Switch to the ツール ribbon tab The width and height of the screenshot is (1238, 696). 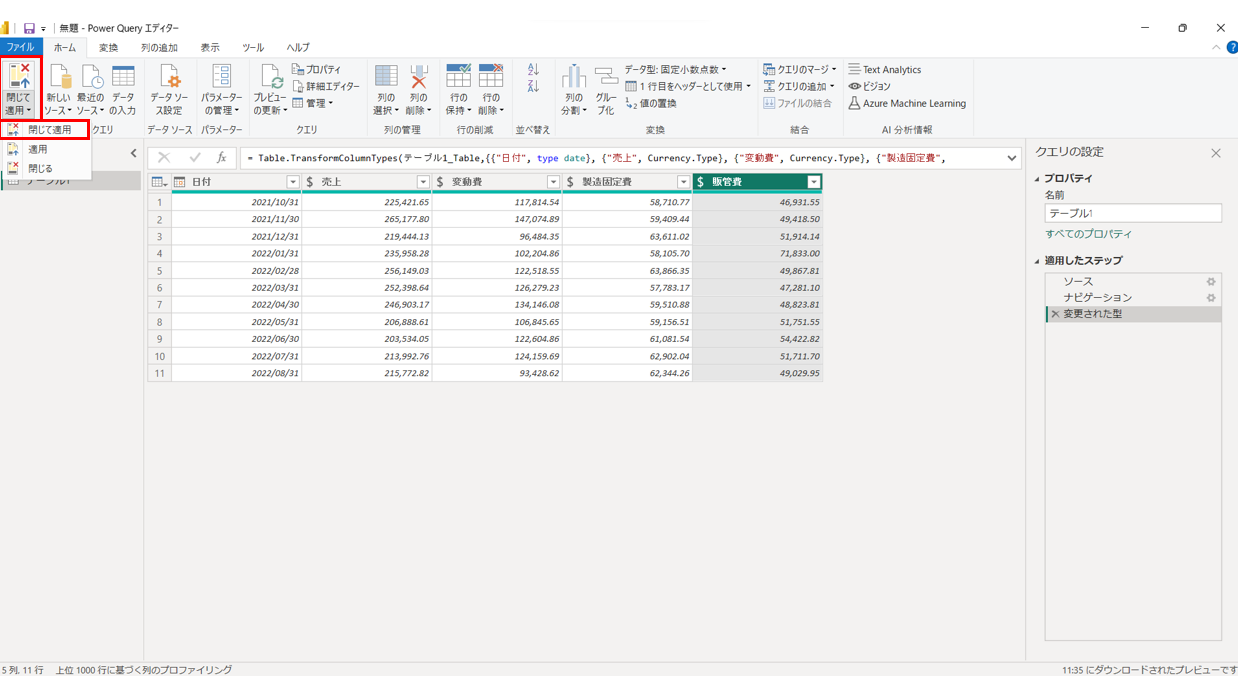click(x=253, y=47)
